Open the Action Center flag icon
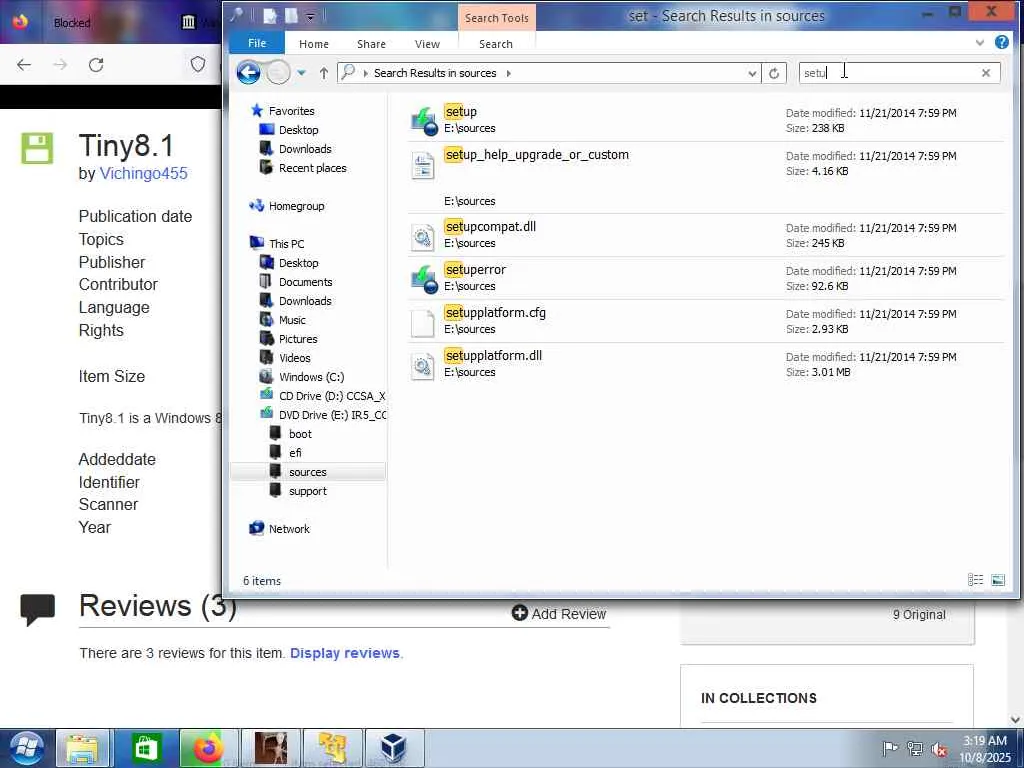 pyautogui.click(x=889, y=749)
